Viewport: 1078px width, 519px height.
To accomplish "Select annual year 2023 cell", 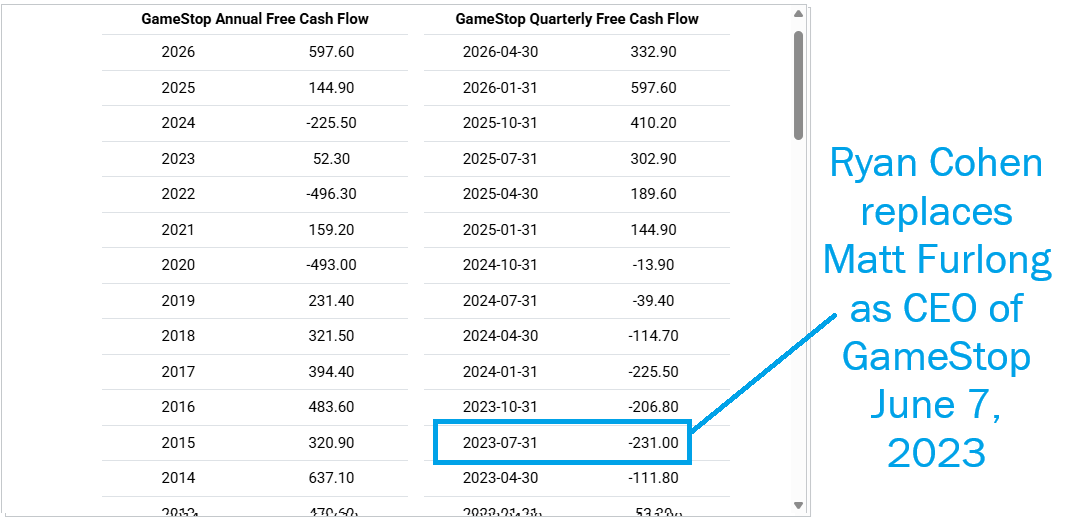I will (178, 159).
